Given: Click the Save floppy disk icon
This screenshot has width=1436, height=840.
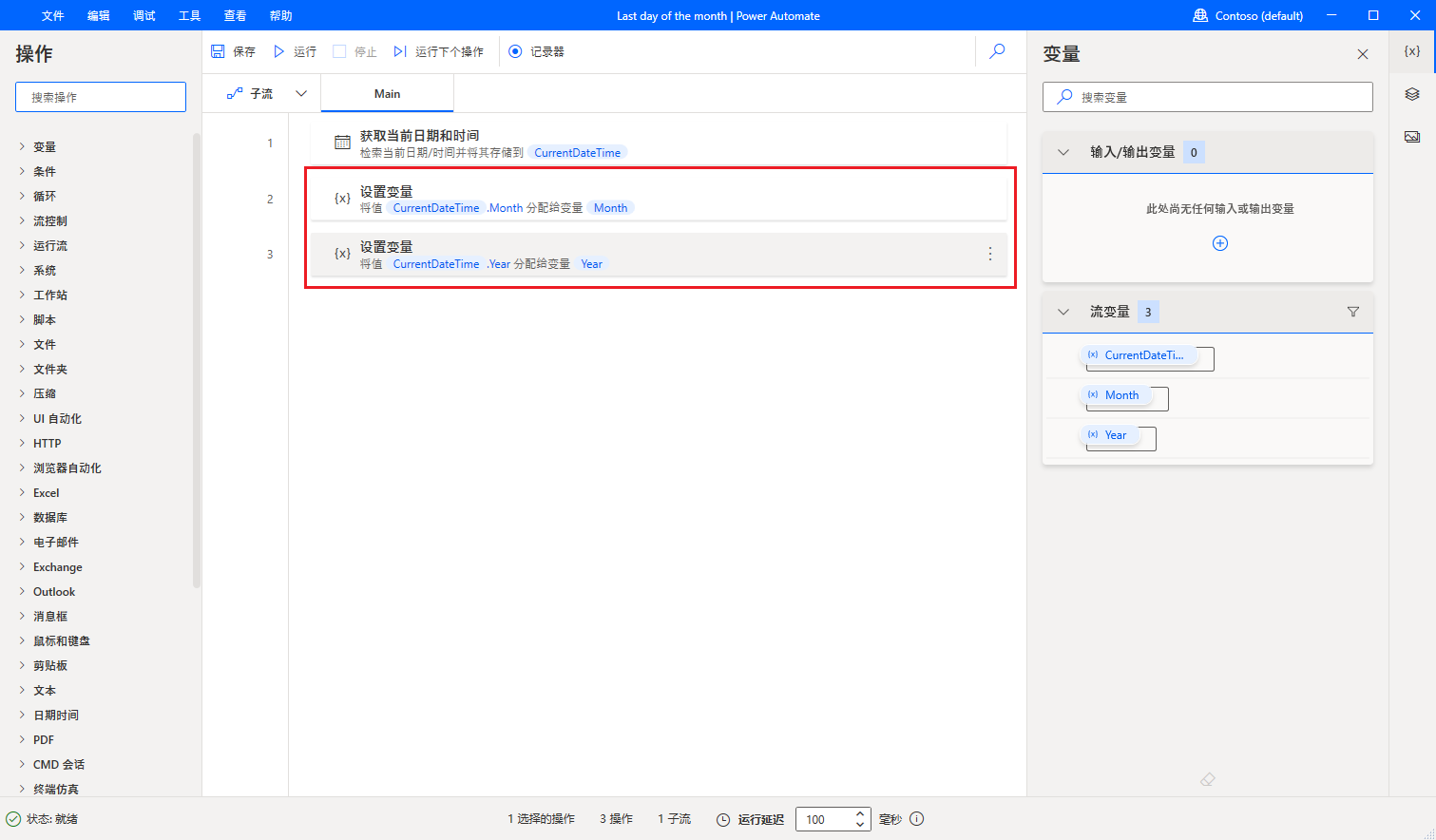Looking at the screenshot, I should coord(219,51).
